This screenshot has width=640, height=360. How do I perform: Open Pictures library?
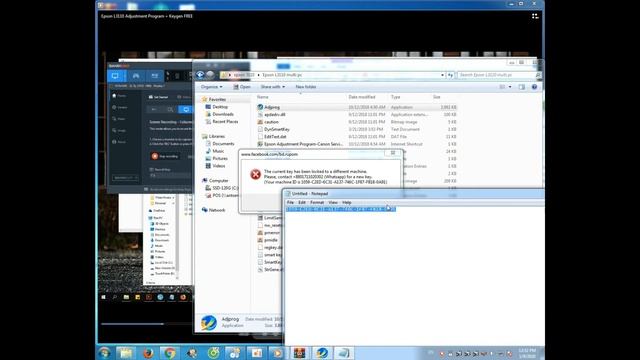coord(220,158)
